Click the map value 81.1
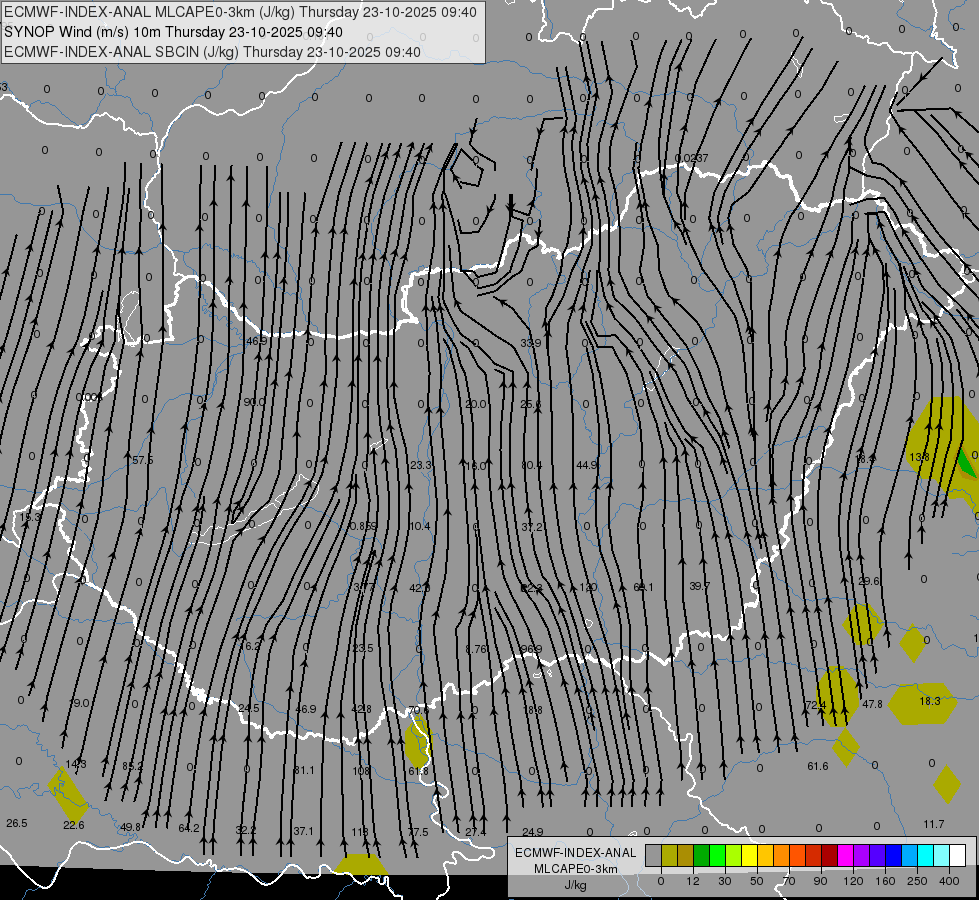Viewport: 979px width, 900px height. coord(304,770)
